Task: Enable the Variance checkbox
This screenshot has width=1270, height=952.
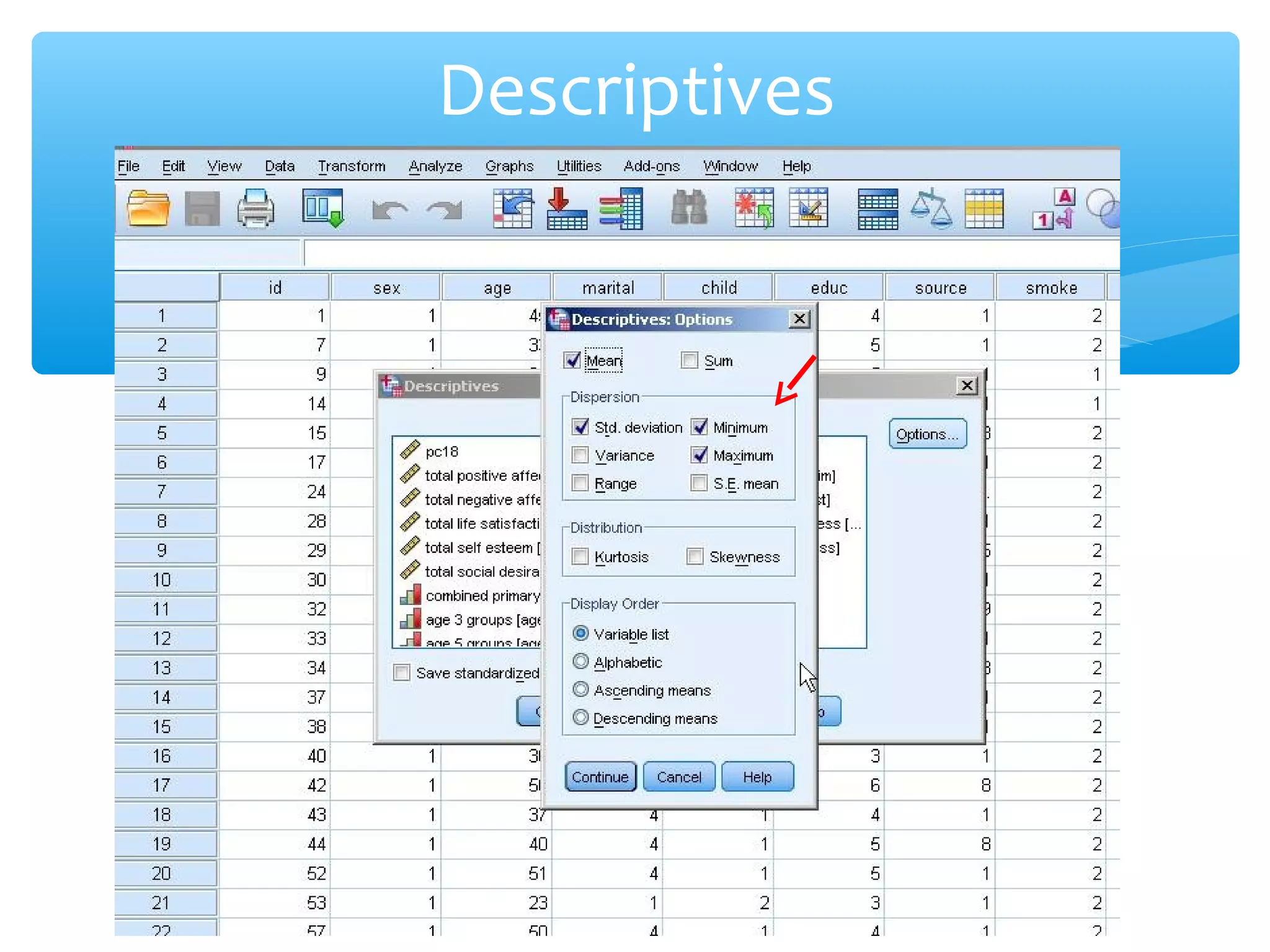Action: pos(580,455)
